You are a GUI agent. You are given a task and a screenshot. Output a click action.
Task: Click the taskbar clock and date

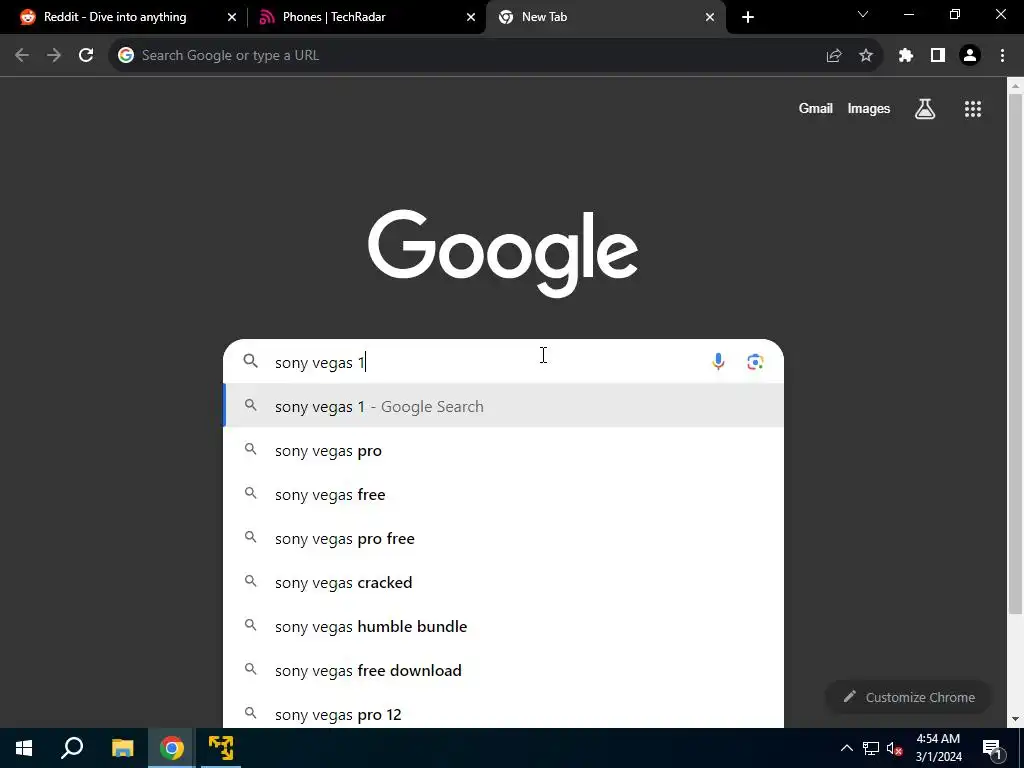tap(938, 748)
